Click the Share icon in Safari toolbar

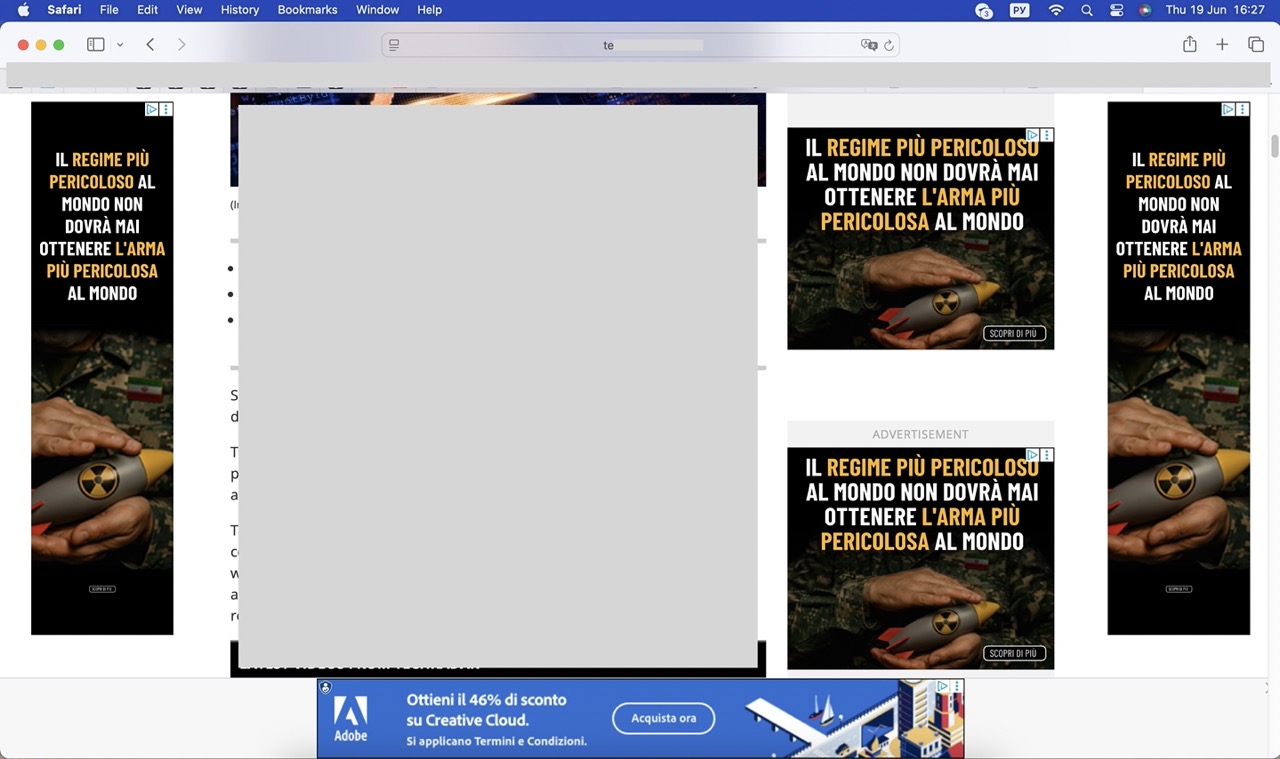(x=1189, y=45)
